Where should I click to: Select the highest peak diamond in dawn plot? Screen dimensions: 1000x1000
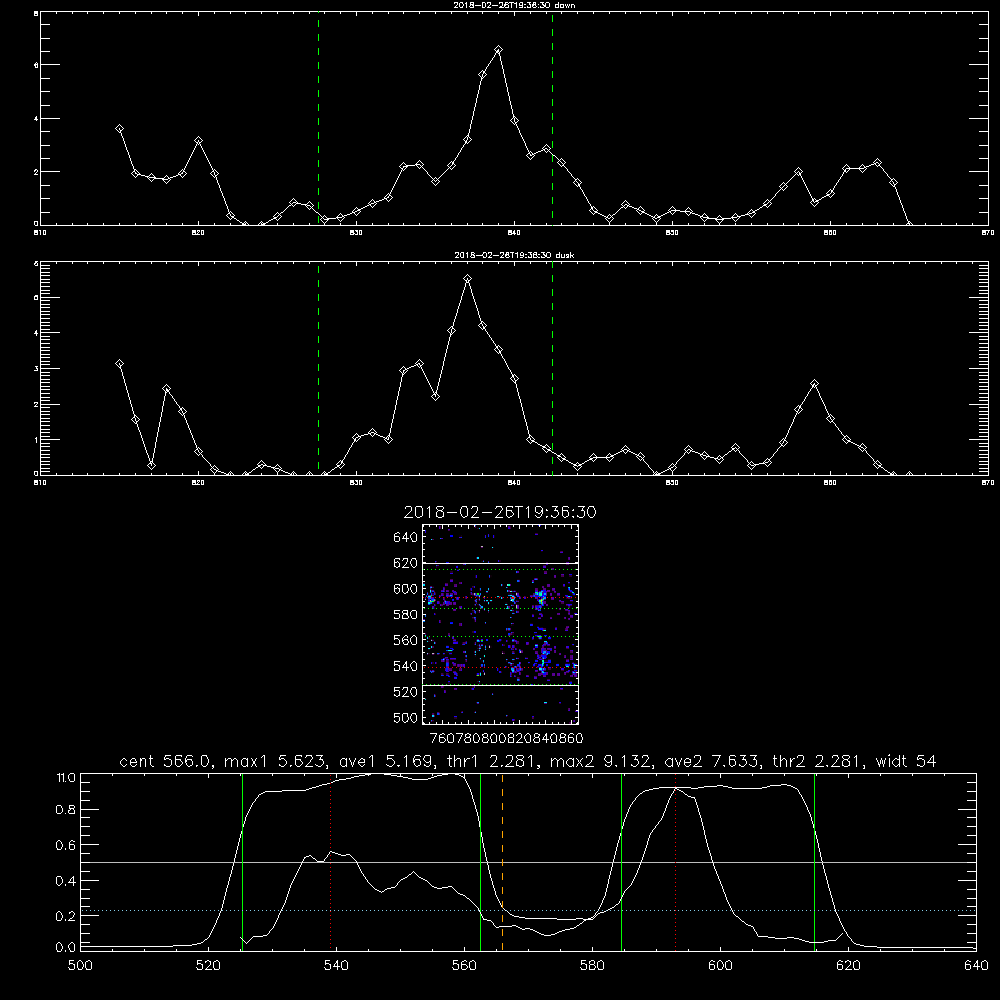pyautogui.click(x=499, y=50)
